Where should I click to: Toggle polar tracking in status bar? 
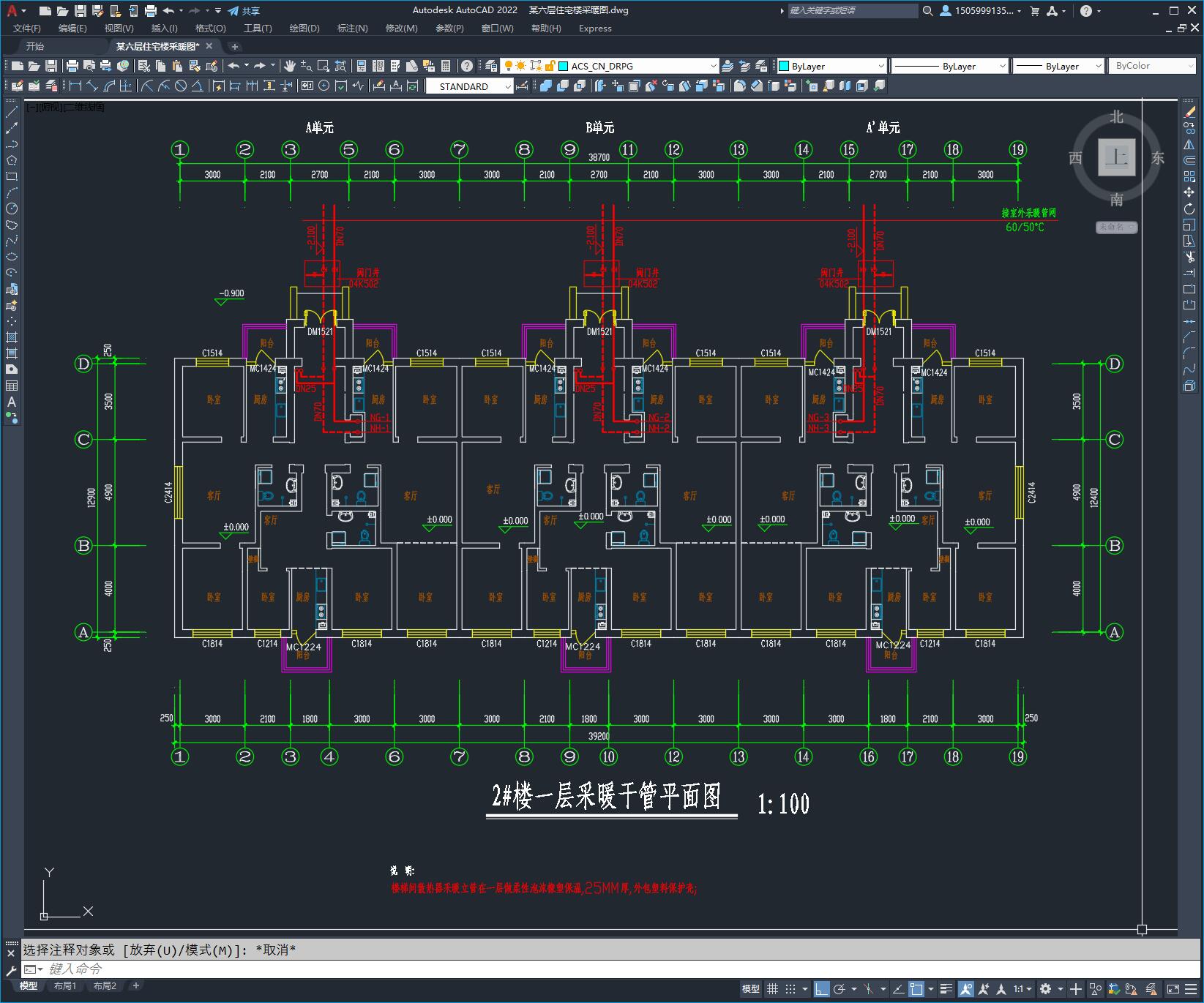839,989
